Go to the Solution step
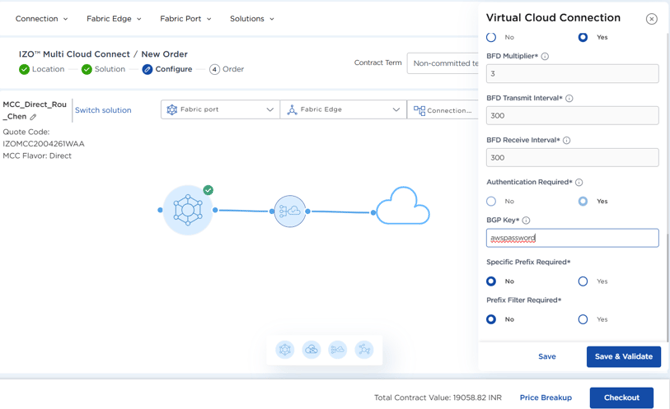The height and width of the screenshot is (409, 670). tap(103, 69)
